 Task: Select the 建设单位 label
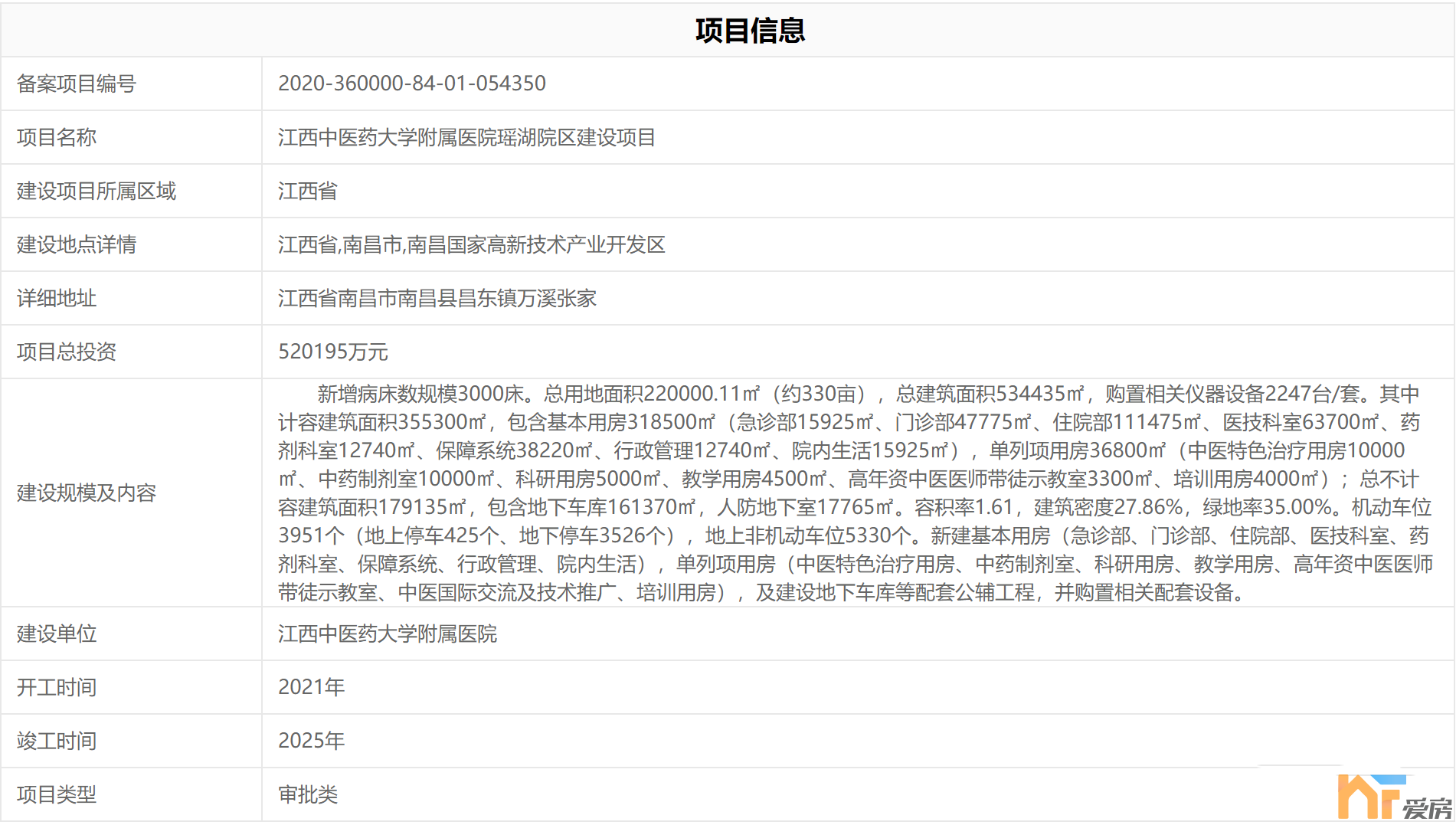[x=57, y=633]
